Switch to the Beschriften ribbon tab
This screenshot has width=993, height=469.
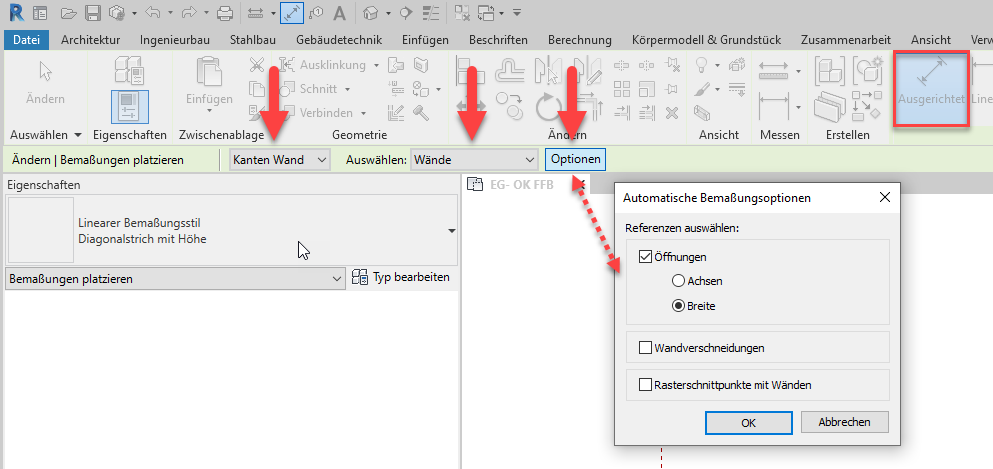[x=498, y=40]
